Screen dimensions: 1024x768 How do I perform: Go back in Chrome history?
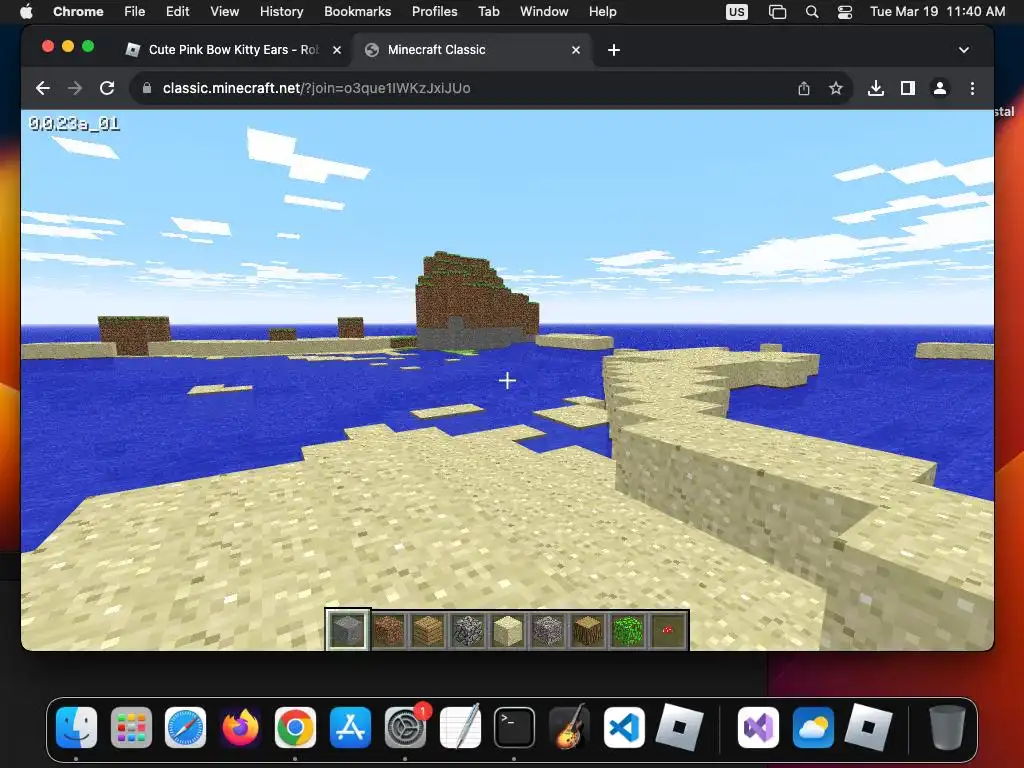tap(43, 88)
